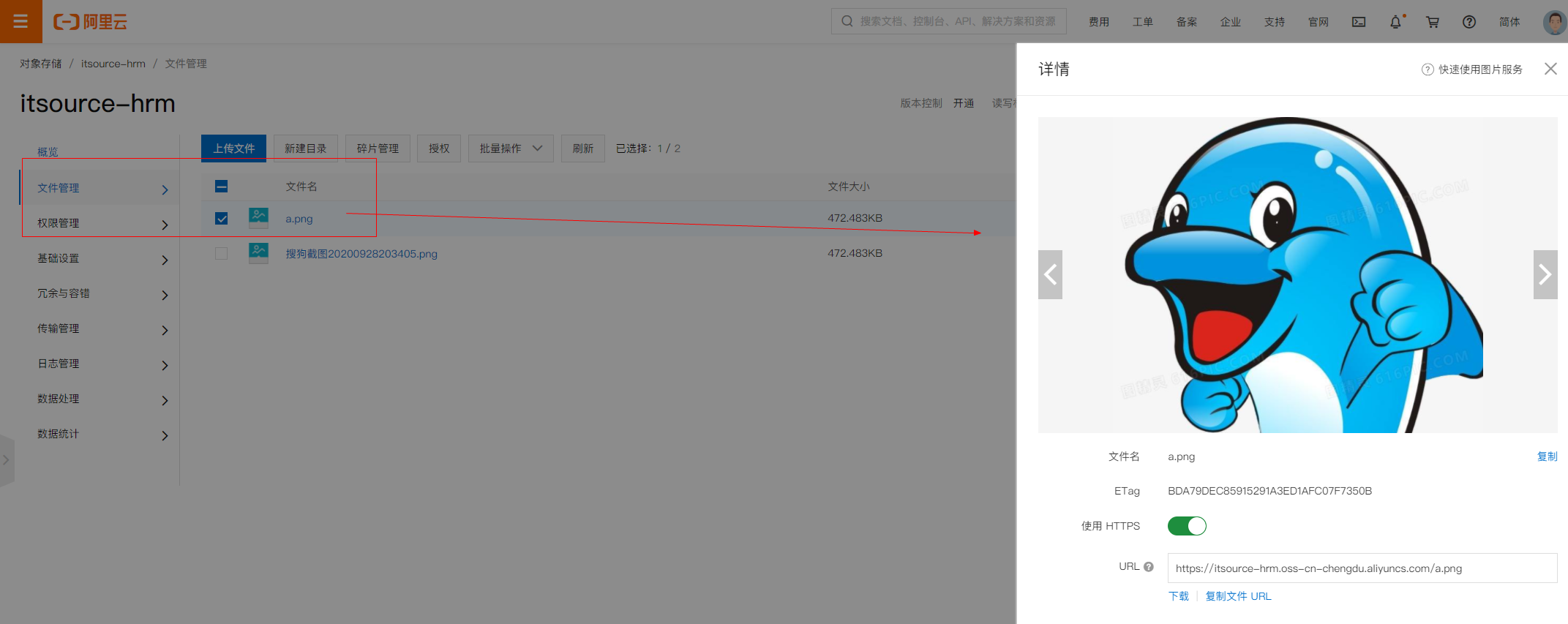This screenshot has height=624, width=1568.
Task: Click 开通 version control link
Action: [964, 103]
